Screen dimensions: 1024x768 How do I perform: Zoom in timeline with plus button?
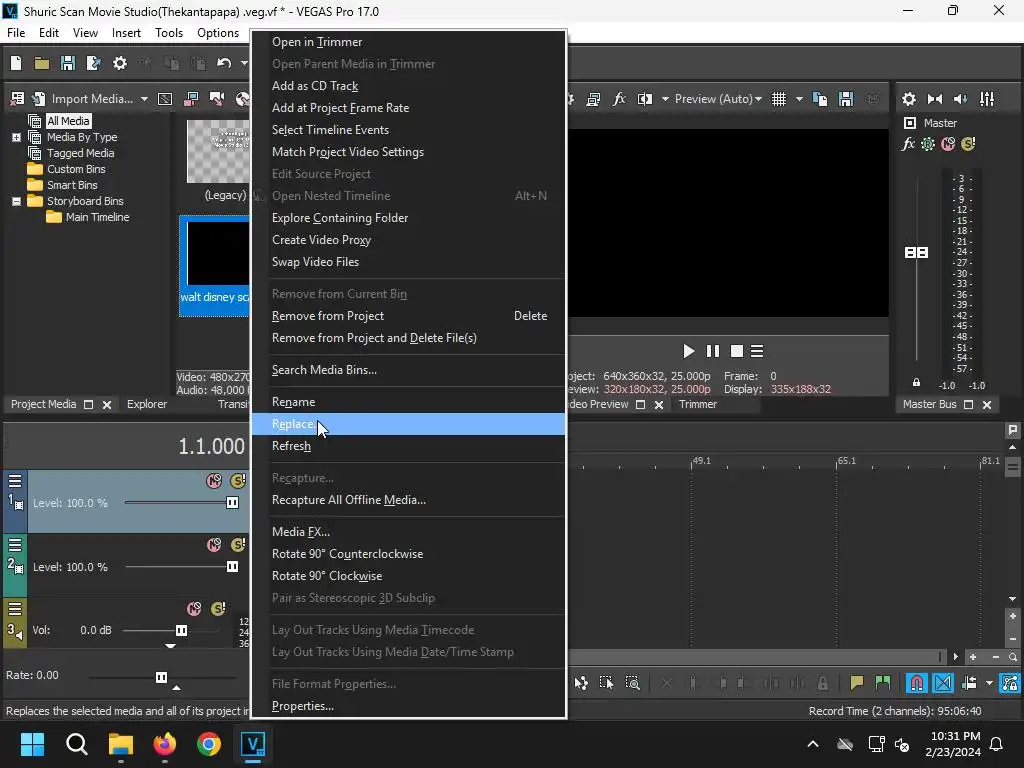tap(972, 657)
